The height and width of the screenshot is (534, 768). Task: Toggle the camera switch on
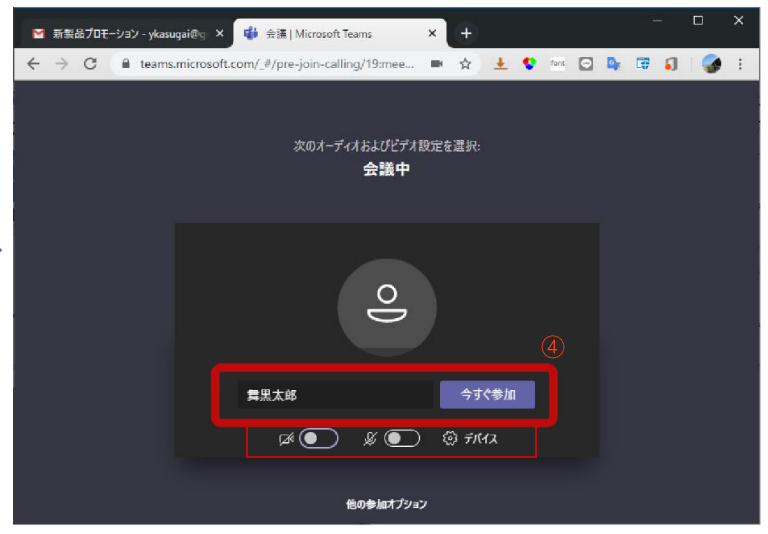[x=318, y=439]
